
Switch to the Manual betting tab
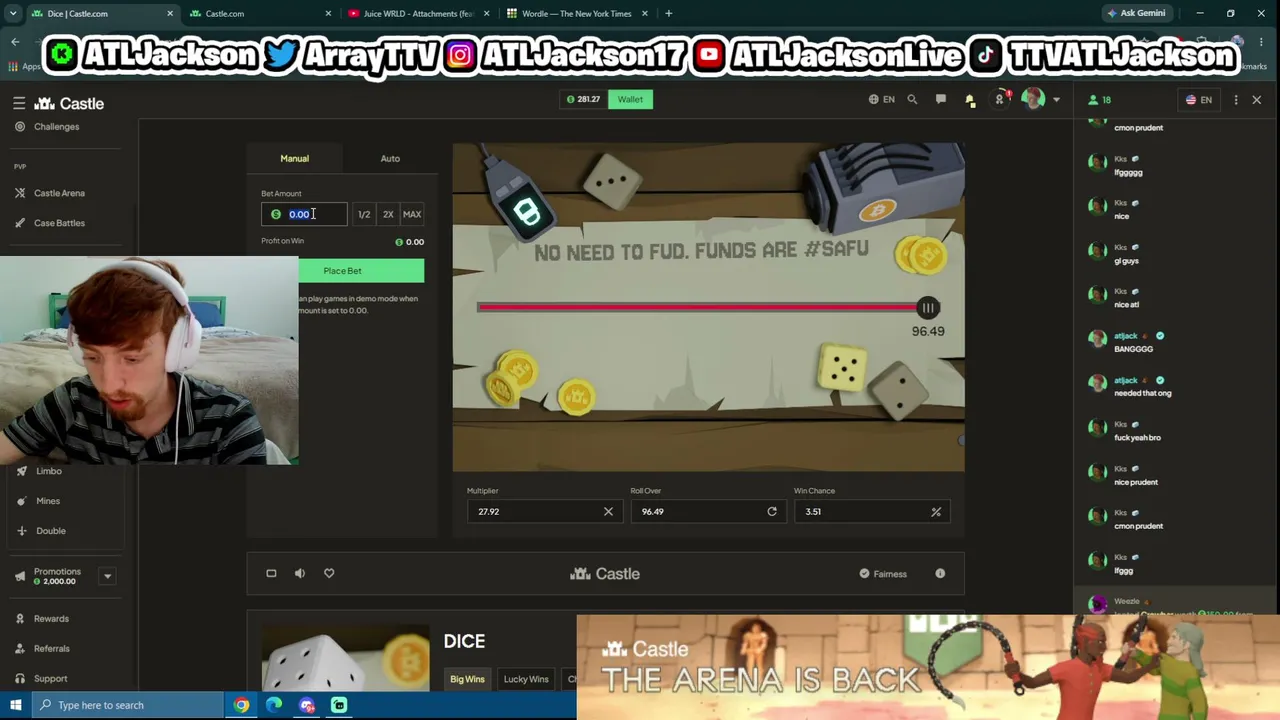pos(294,158)
